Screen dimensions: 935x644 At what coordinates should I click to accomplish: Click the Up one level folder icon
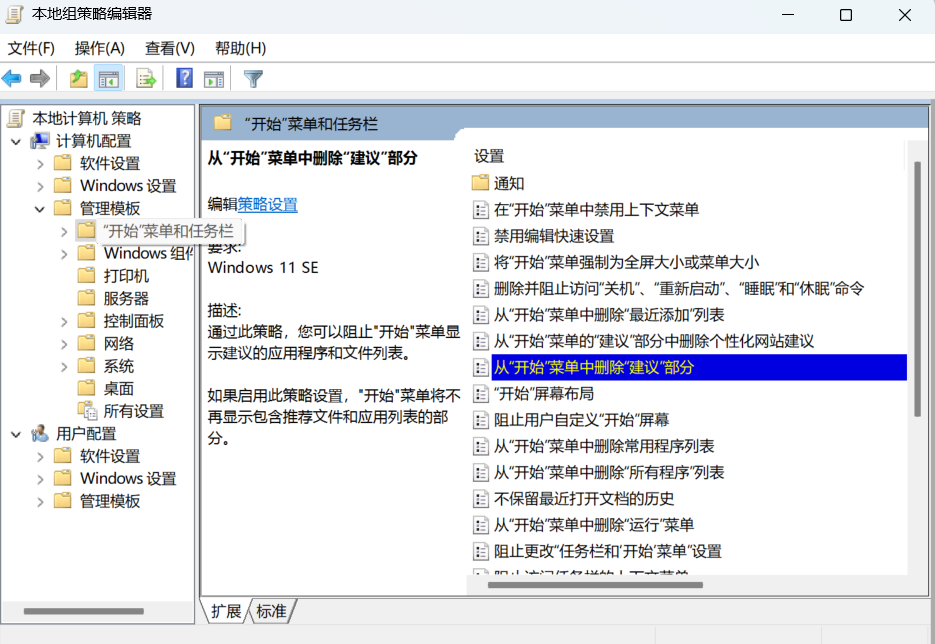78,78
